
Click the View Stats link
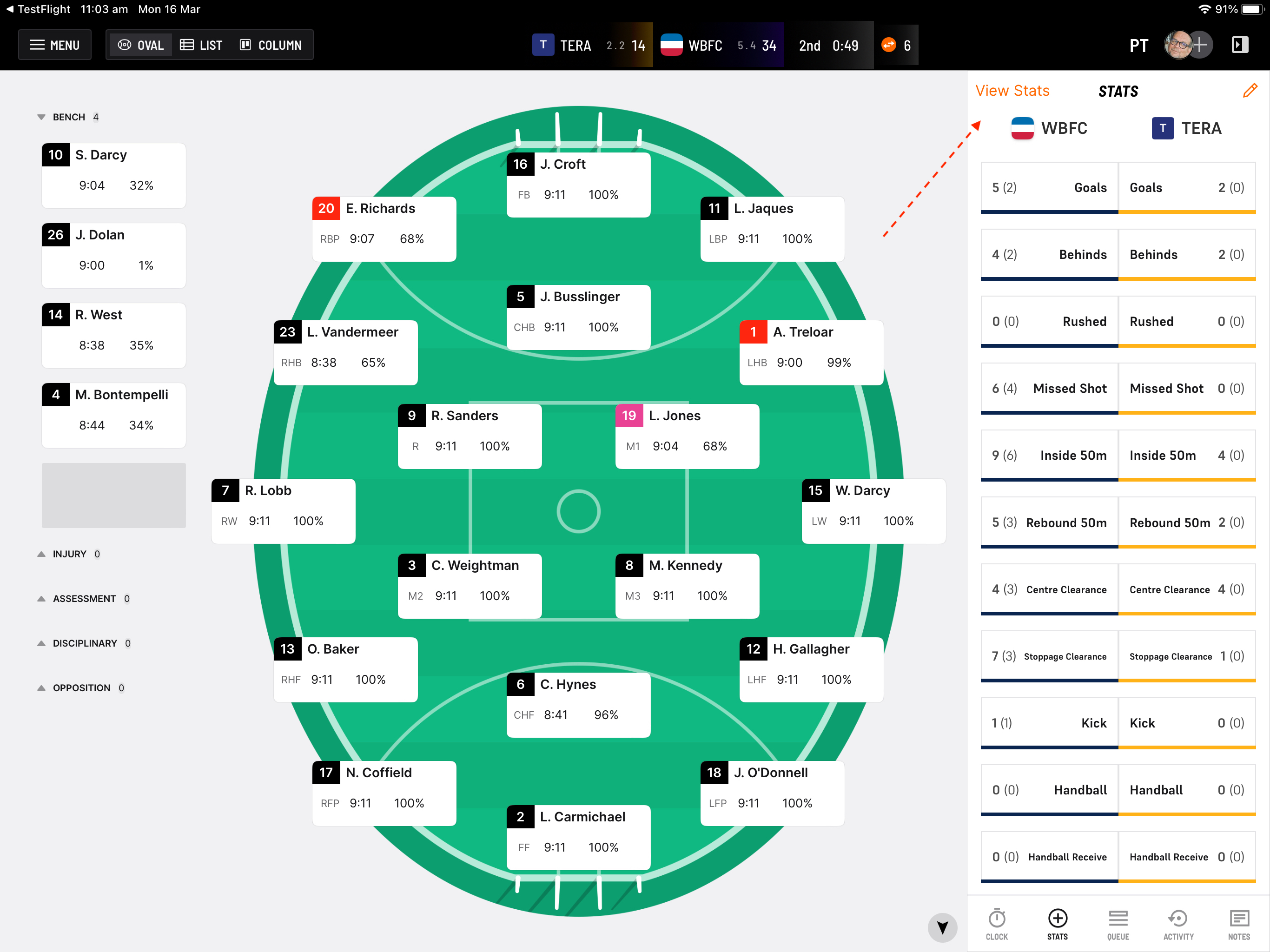(x=1012, y=91)
